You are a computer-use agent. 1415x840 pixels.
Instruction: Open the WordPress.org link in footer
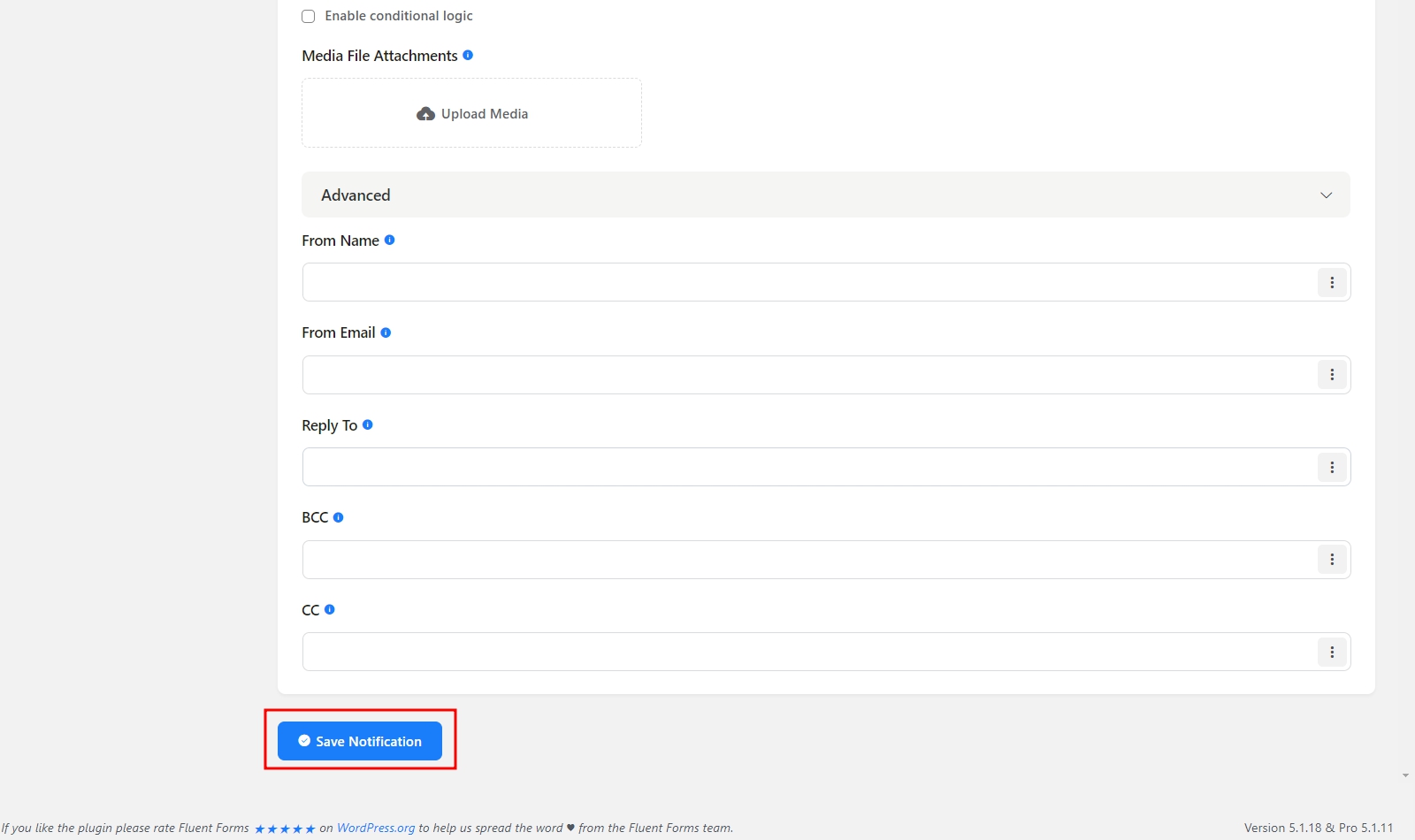[376, 828]
